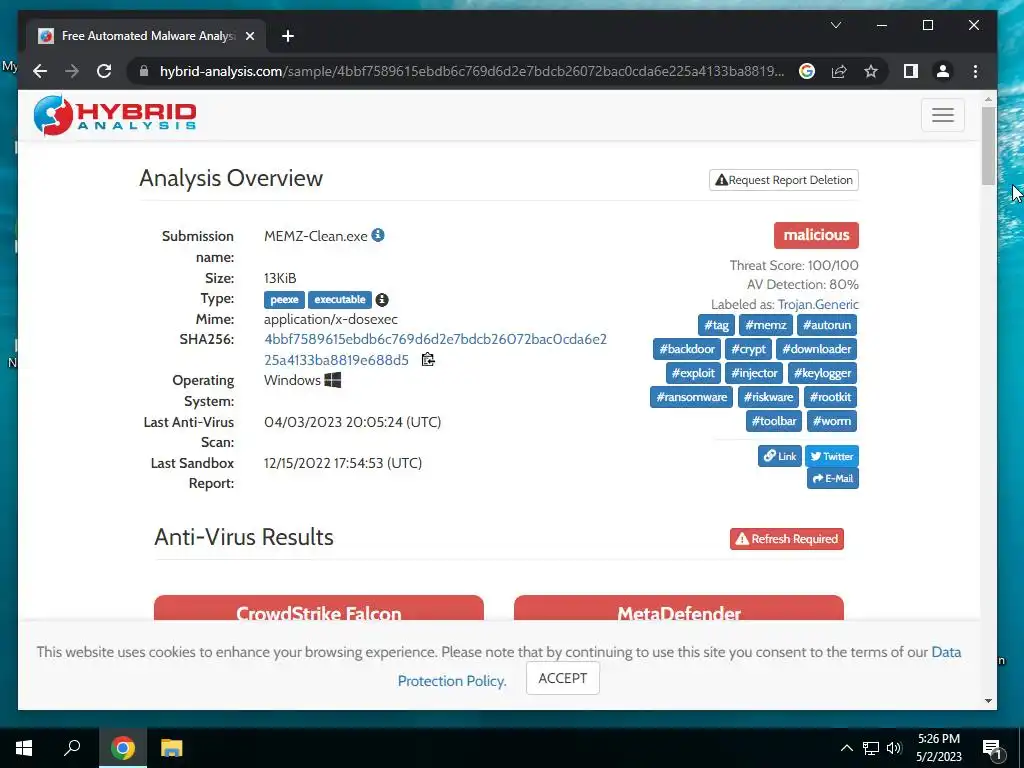Screen dimensions: 1024x768
Task: Show hidden system tray icons chevron
Action: pyautogui.click(x=846, y=748)
